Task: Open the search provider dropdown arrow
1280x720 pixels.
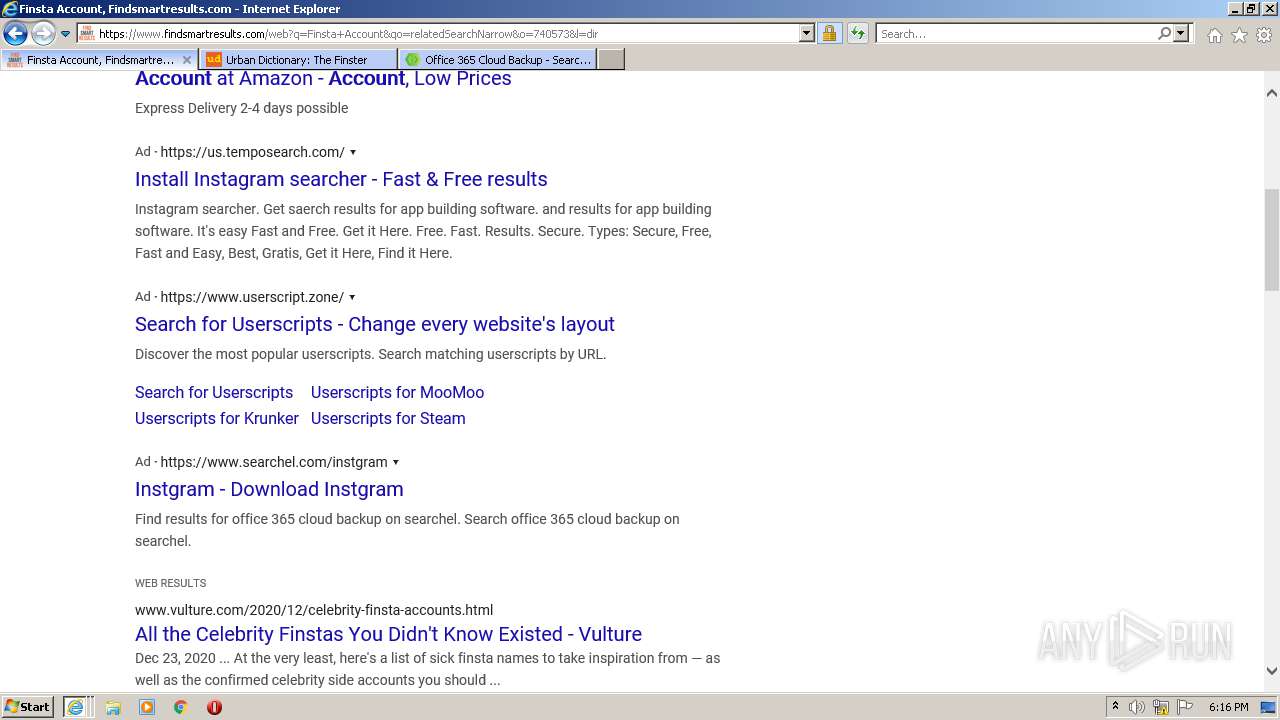Action: point(1181,34)
